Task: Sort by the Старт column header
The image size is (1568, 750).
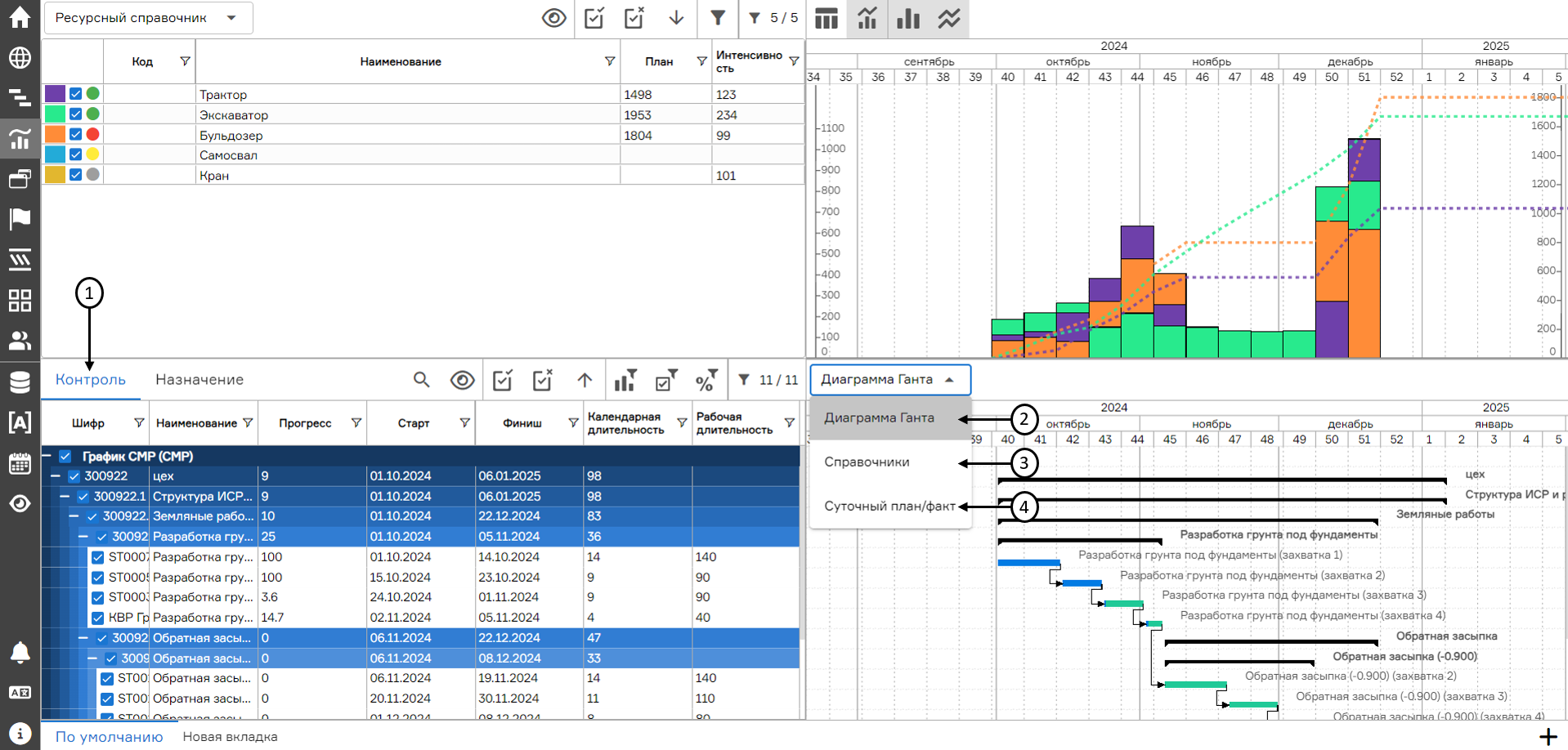Action: [414, 423]
